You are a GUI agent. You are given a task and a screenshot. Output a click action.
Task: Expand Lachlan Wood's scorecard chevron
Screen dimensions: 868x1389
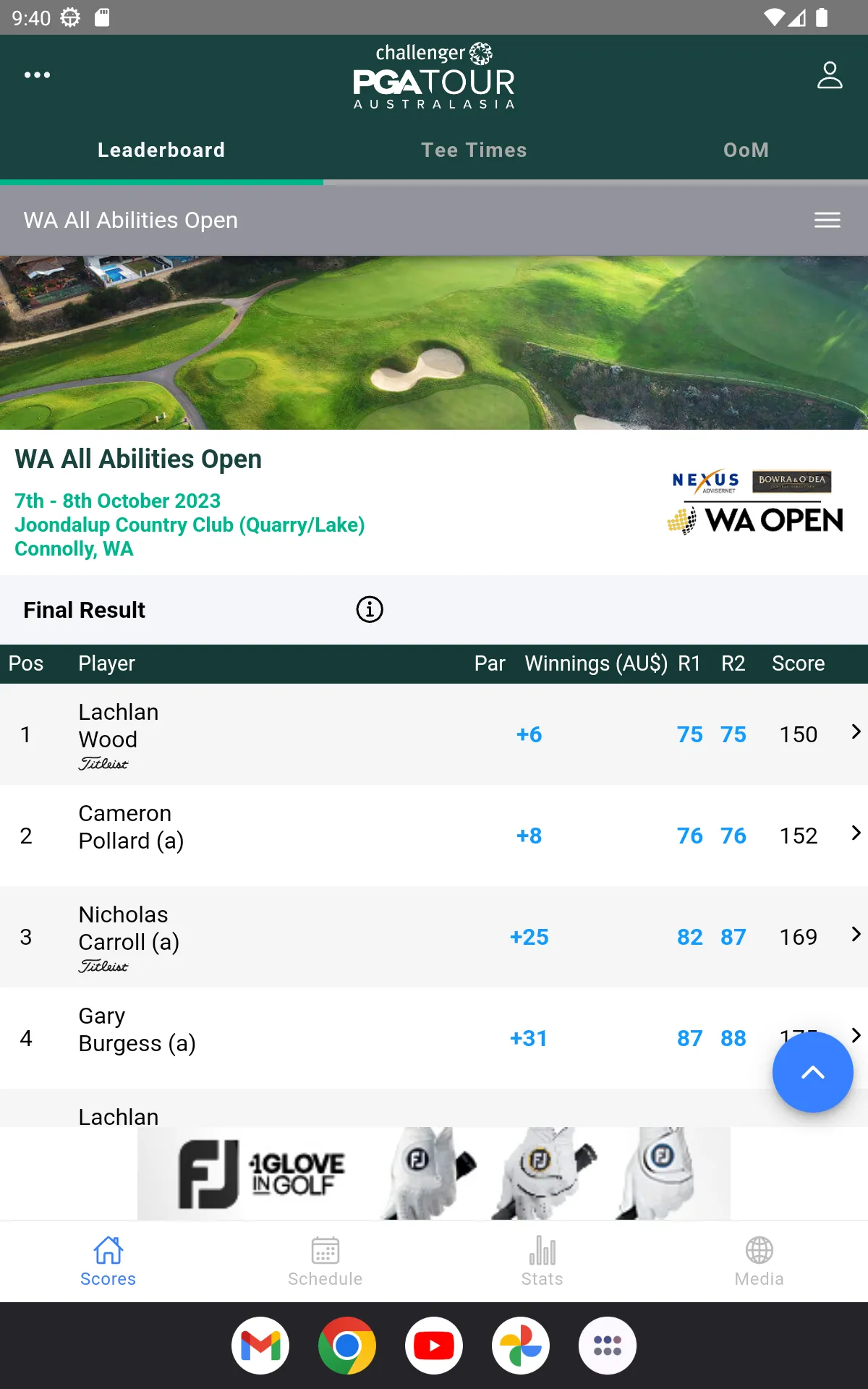(x=856, y=732)
